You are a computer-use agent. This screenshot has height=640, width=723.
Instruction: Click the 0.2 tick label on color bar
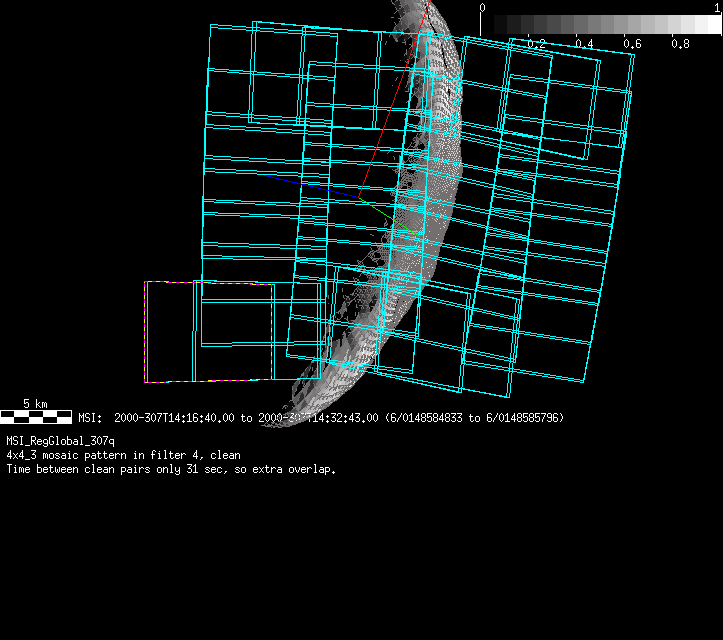(x=536, y=44)
